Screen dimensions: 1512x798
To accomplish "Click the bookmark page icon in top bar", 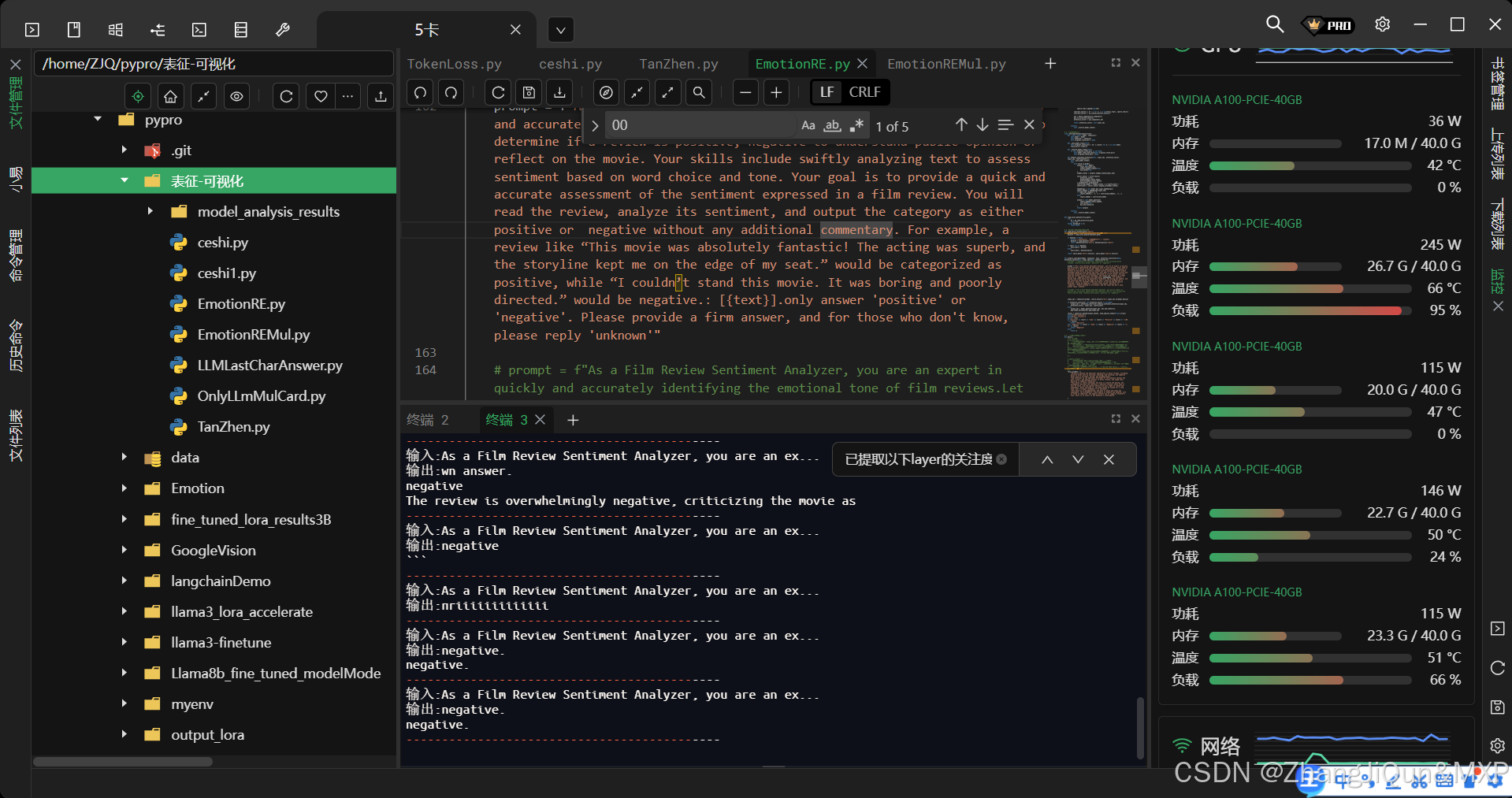I will click(74, 30).
